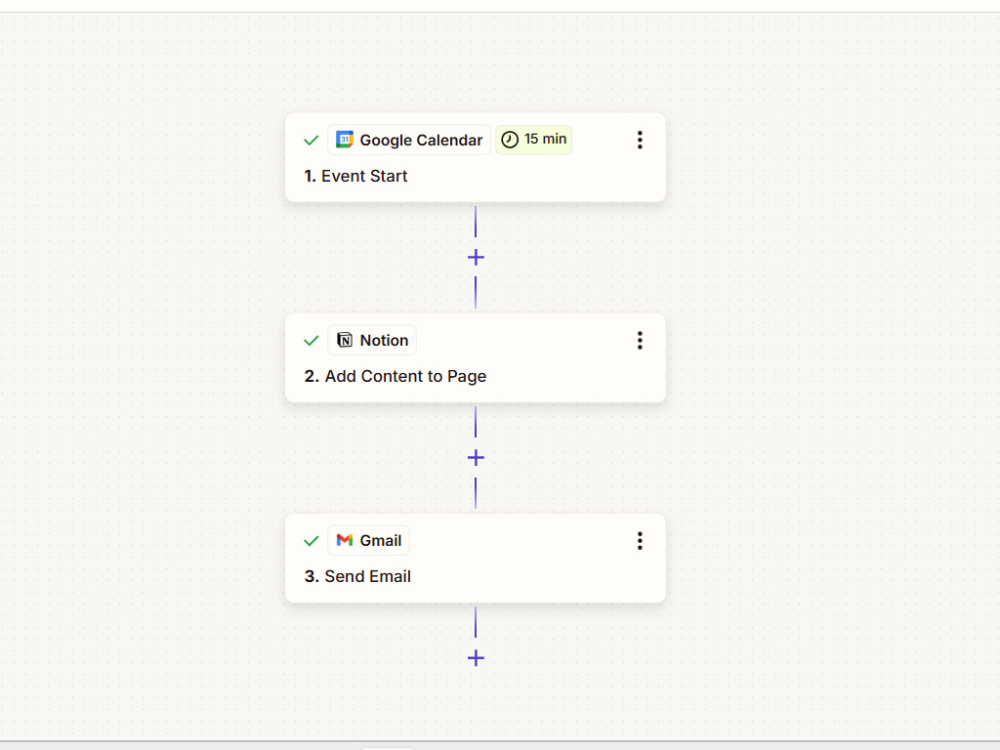Open the '3. Send Email' step
This screenshot has height=750, width=1000.
476,558
